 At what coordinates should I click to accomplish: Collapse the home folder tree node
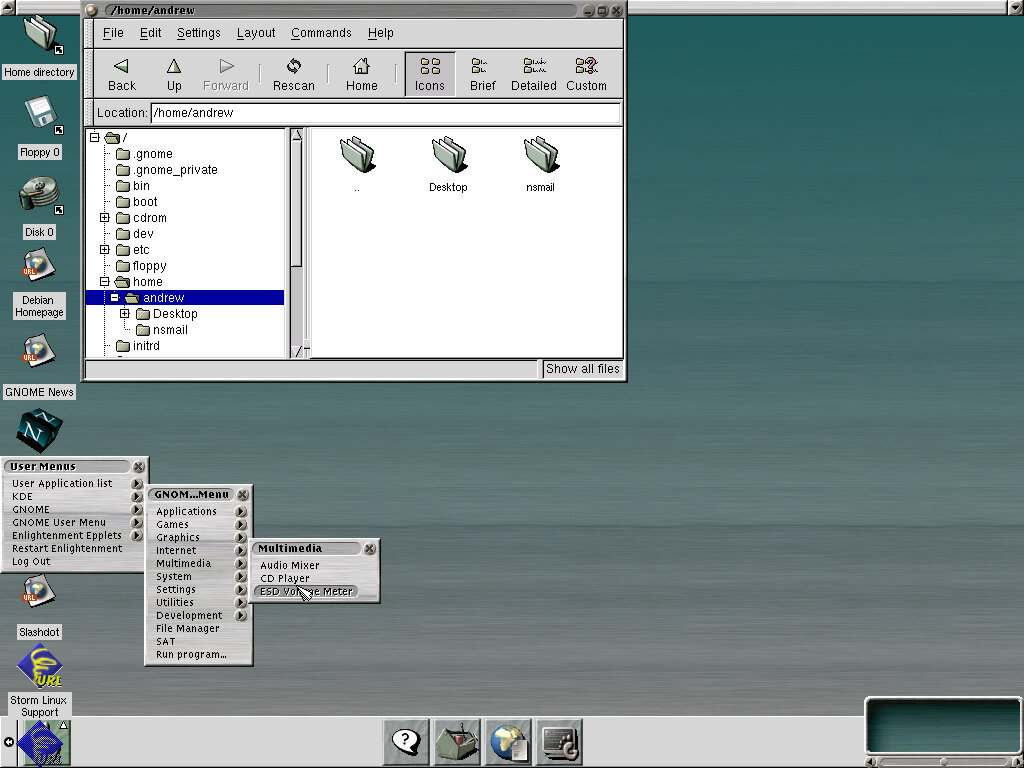tap(105, 282)
